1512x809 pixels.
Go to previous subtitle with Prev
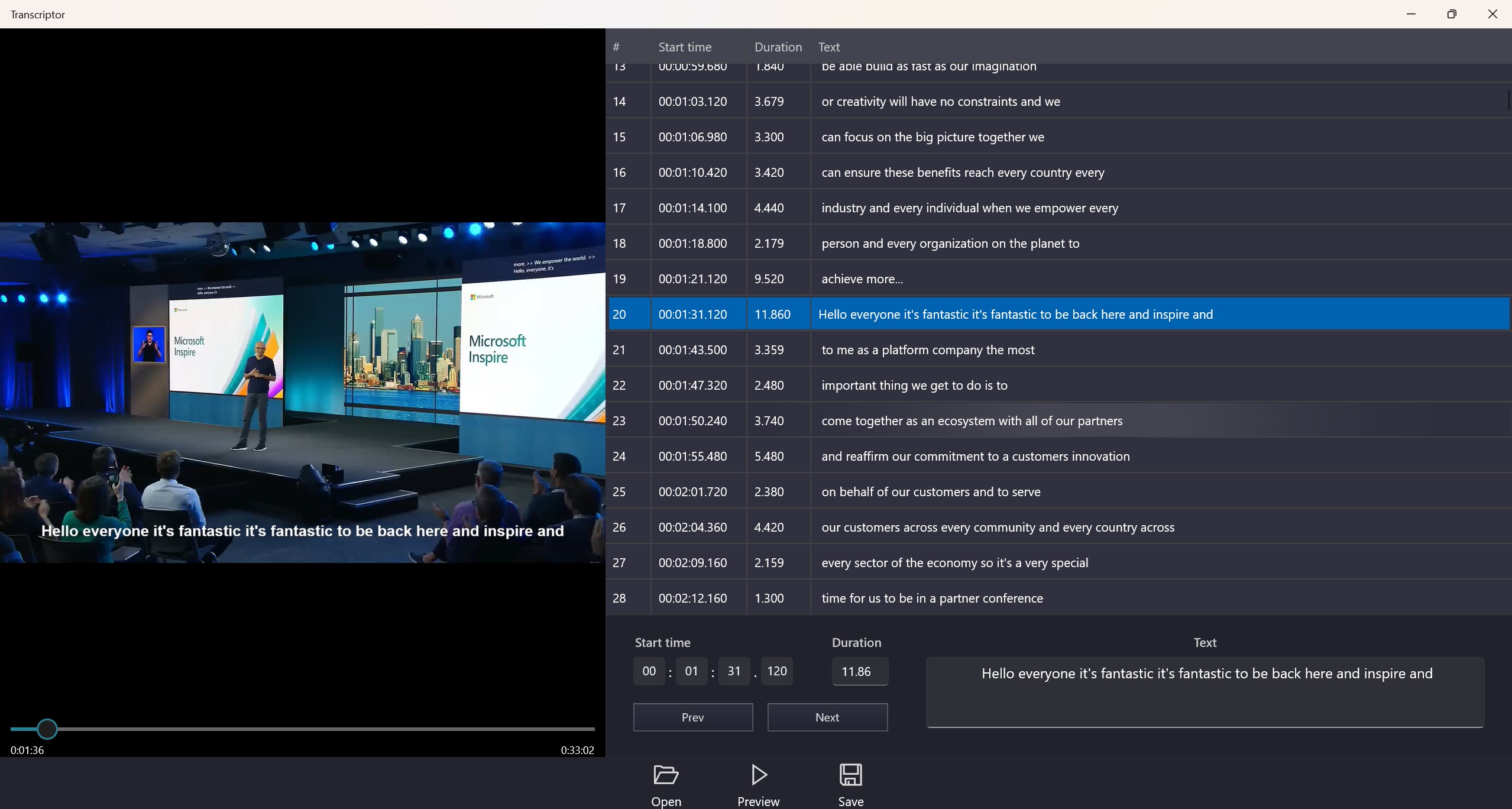click(x=692, y=717)
